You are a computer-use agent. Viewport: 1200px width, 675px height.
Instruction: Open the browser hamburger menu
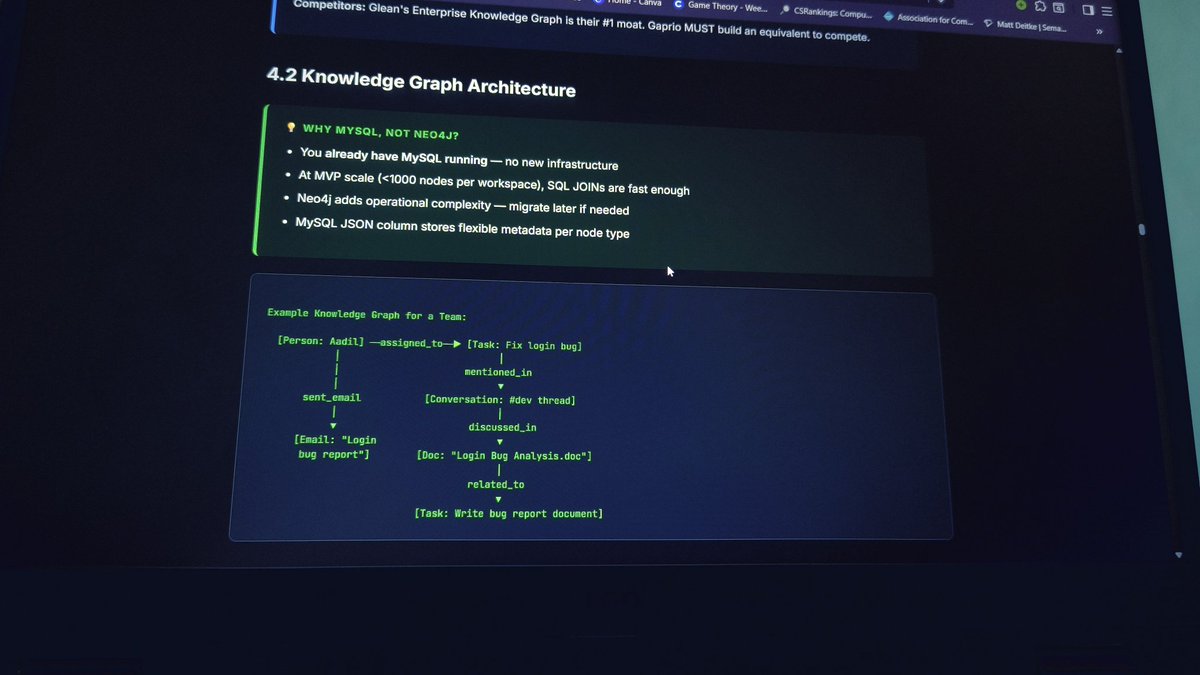(x=1106, y=10)
